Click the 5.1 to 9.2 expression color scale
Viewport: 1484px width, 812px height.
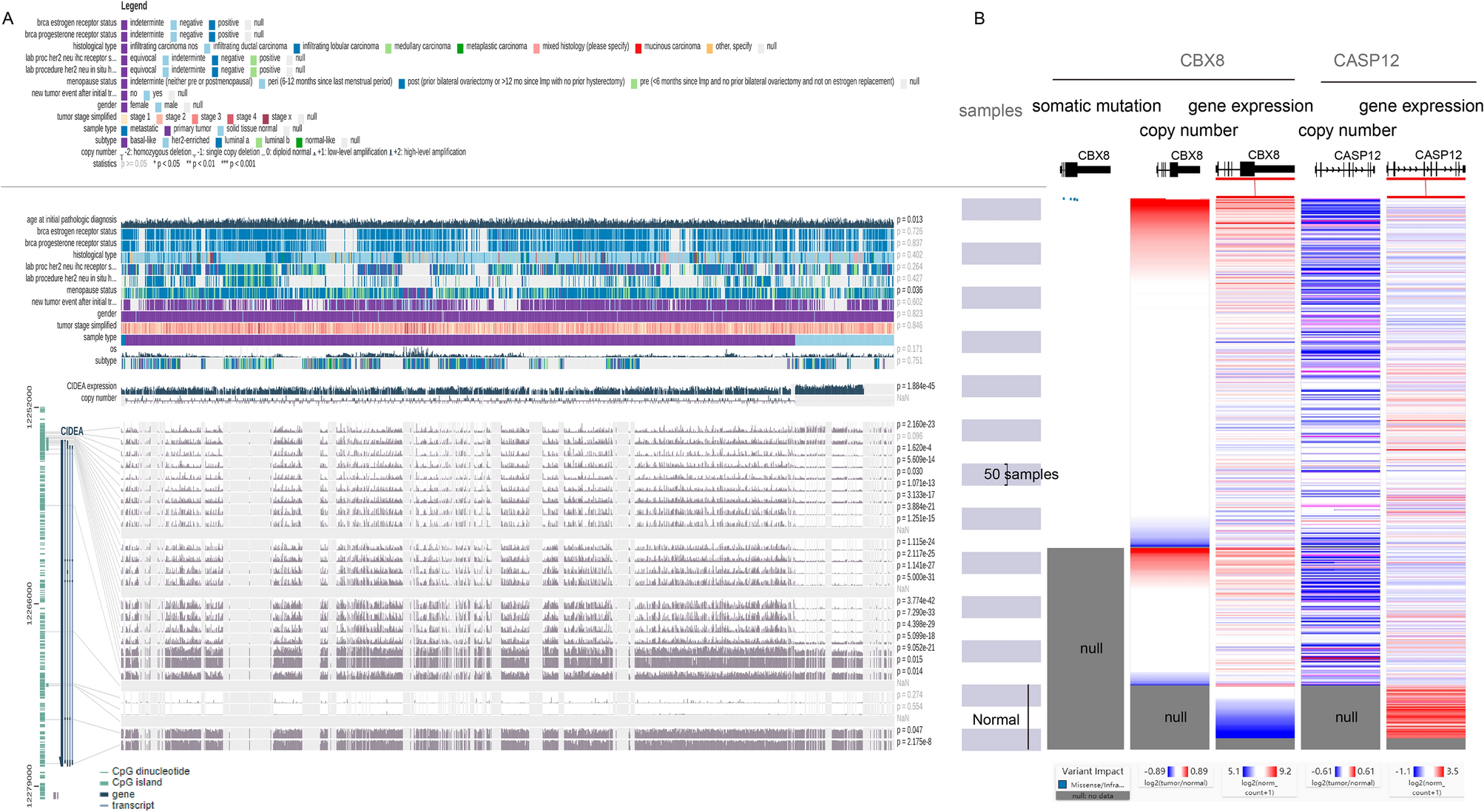click(x=1259, y=771)
